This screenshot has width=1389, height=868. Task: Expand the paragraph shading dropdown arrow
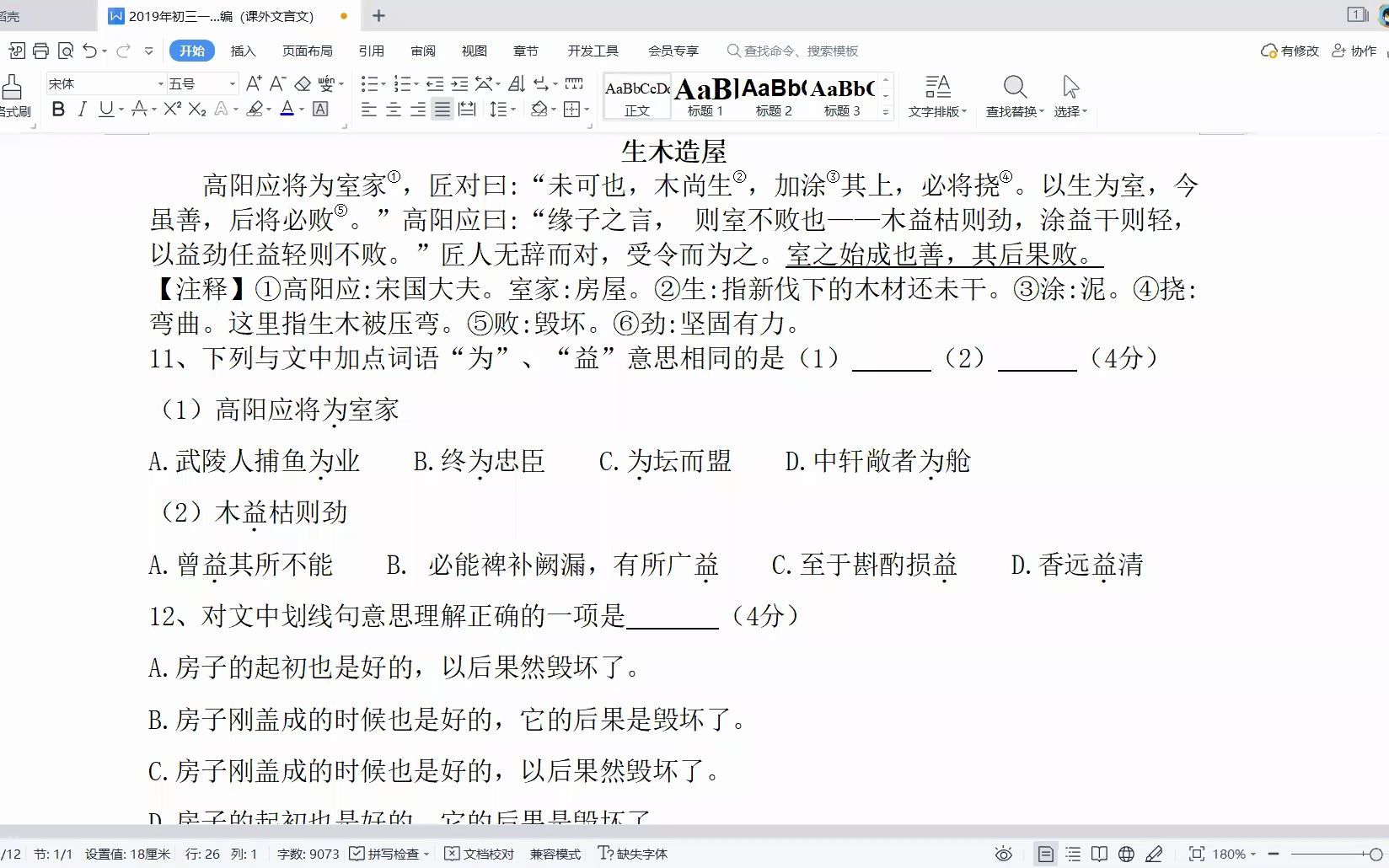pos(554,110)
